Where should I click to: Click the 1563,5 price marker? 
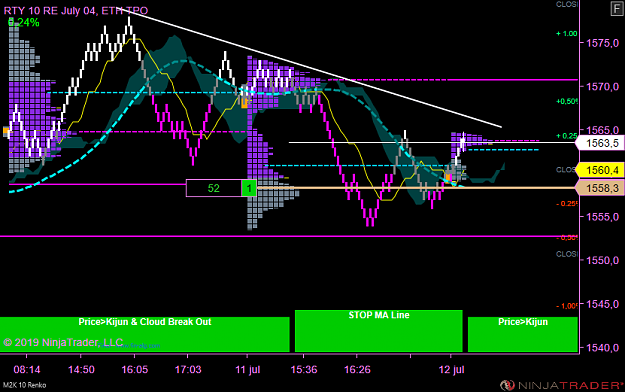point(601,143)
